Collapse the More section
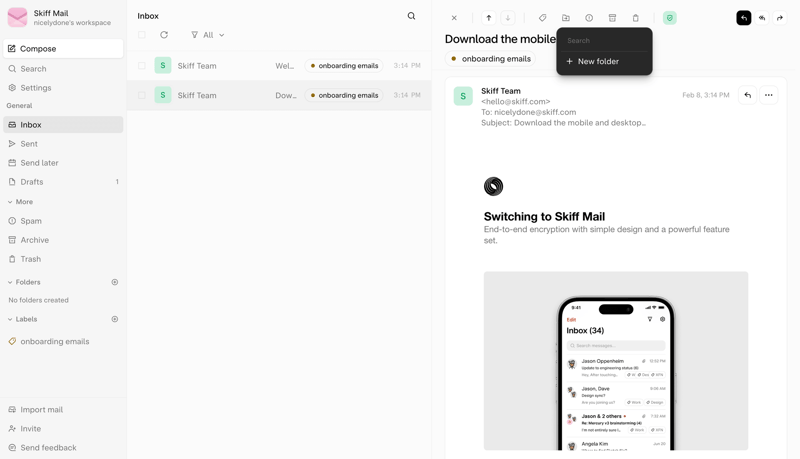The height and width of the screenshot is (459, 800). [x=20, y=202]
